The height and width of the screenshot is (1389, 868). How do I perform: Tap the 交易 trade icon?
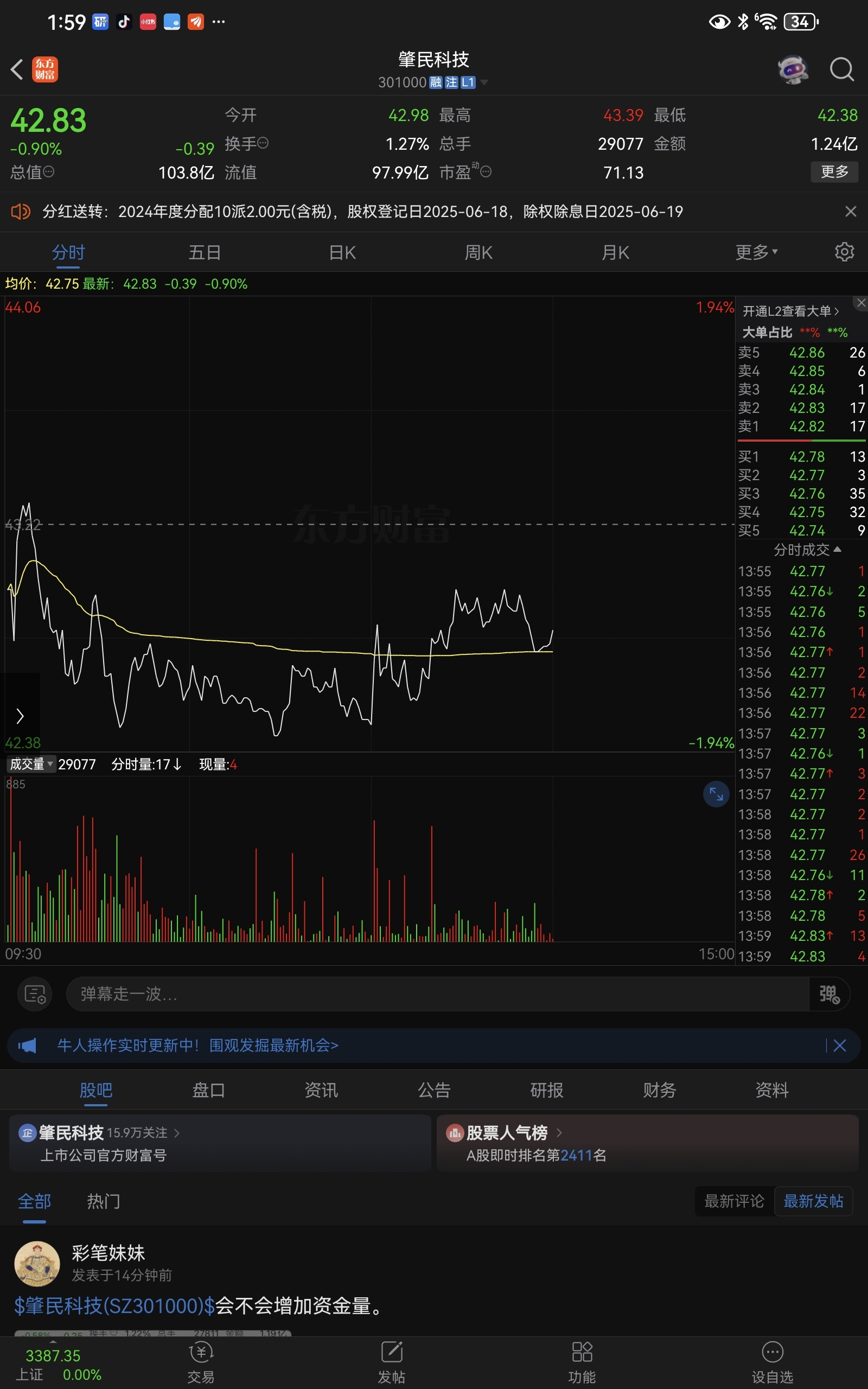(x=201, y=1362)
